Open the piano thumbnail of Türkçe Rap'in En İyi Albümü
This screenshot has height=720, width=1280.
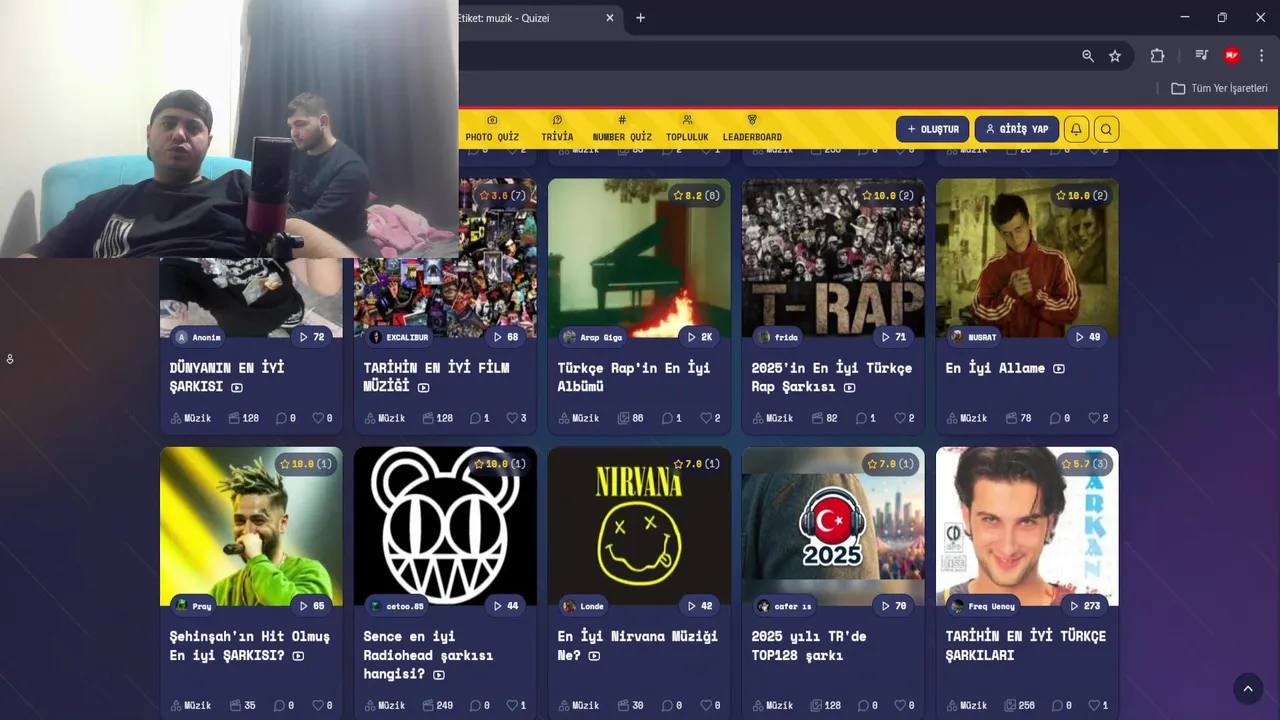pyautogui.click(x=639, y=258)
